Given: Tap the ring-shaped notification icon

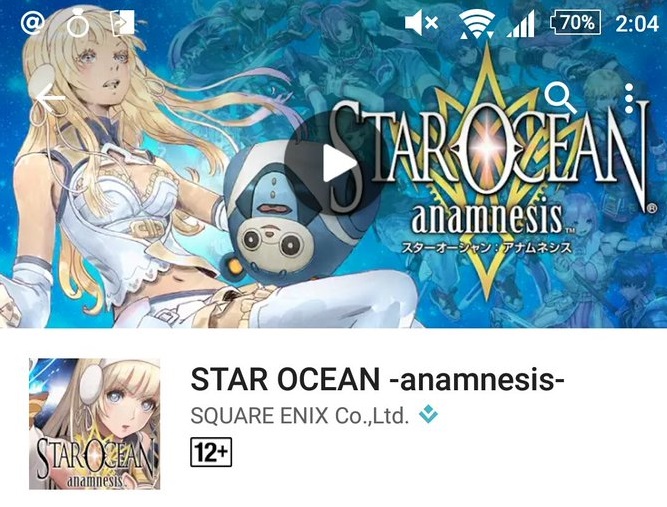Looking at the screenshot, I should point(78,23).
